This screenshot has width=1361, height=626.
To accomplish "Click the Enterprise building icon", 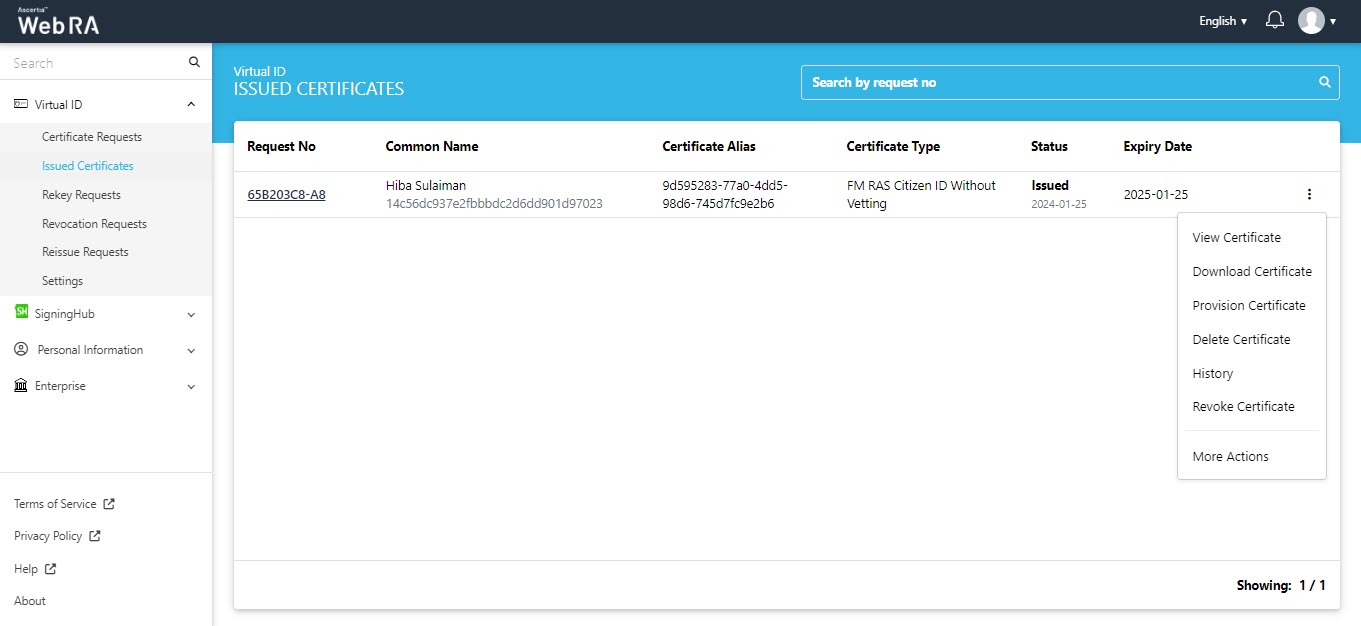I will coord(21,386).
